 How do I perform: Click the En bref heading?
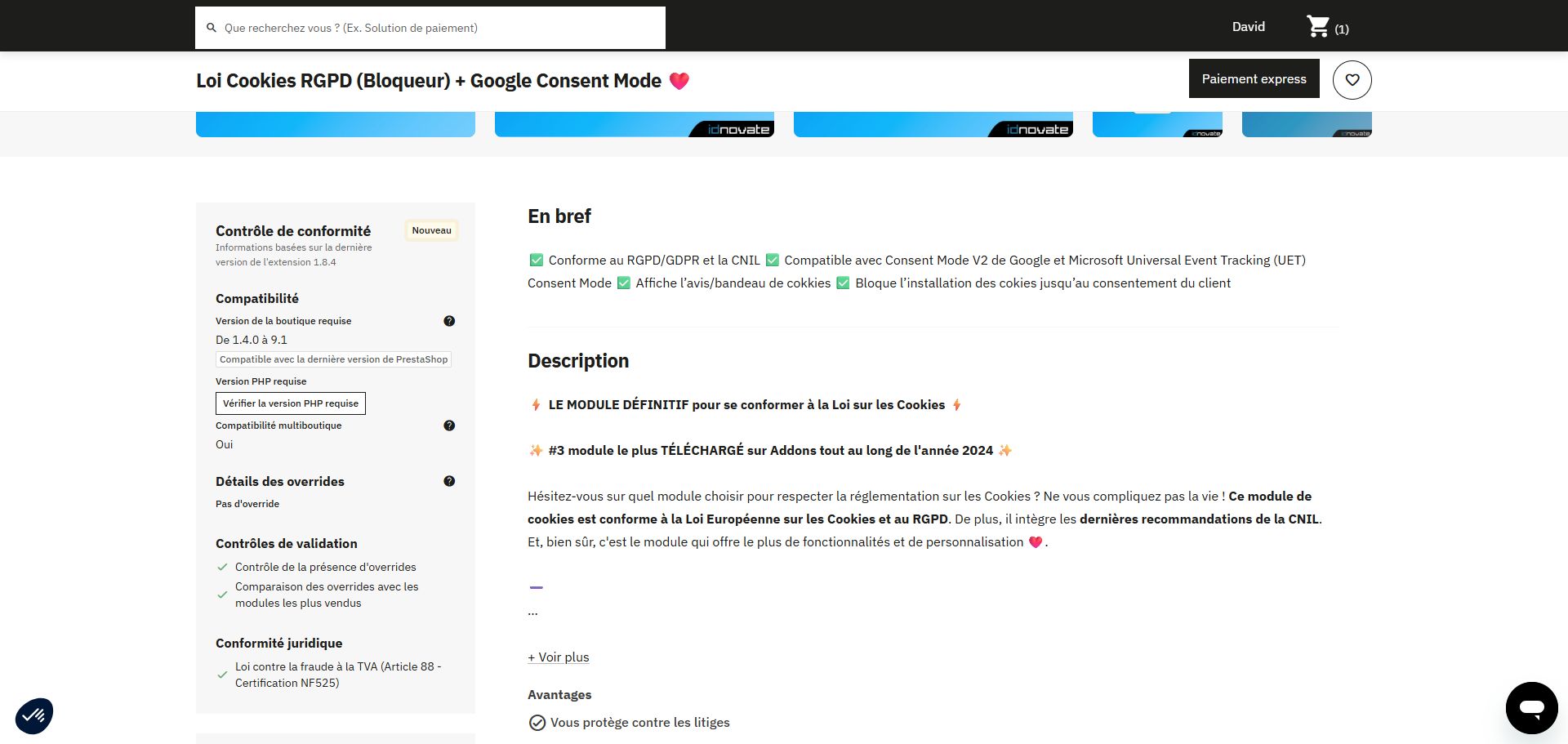pyautogui.click(x=559, y=216)
